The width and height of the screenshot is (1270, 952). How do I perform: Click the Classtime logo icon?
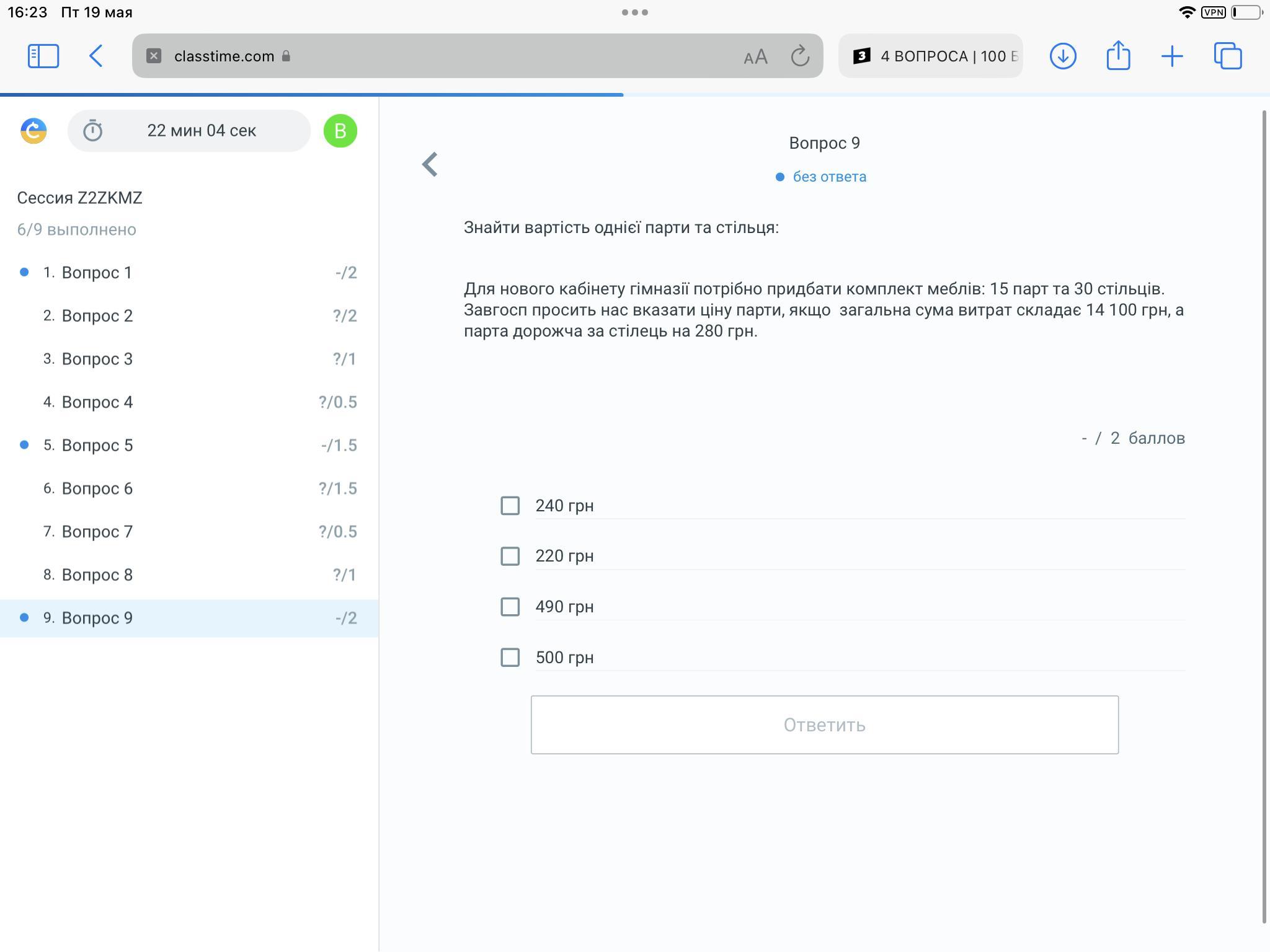pos(33,131)
